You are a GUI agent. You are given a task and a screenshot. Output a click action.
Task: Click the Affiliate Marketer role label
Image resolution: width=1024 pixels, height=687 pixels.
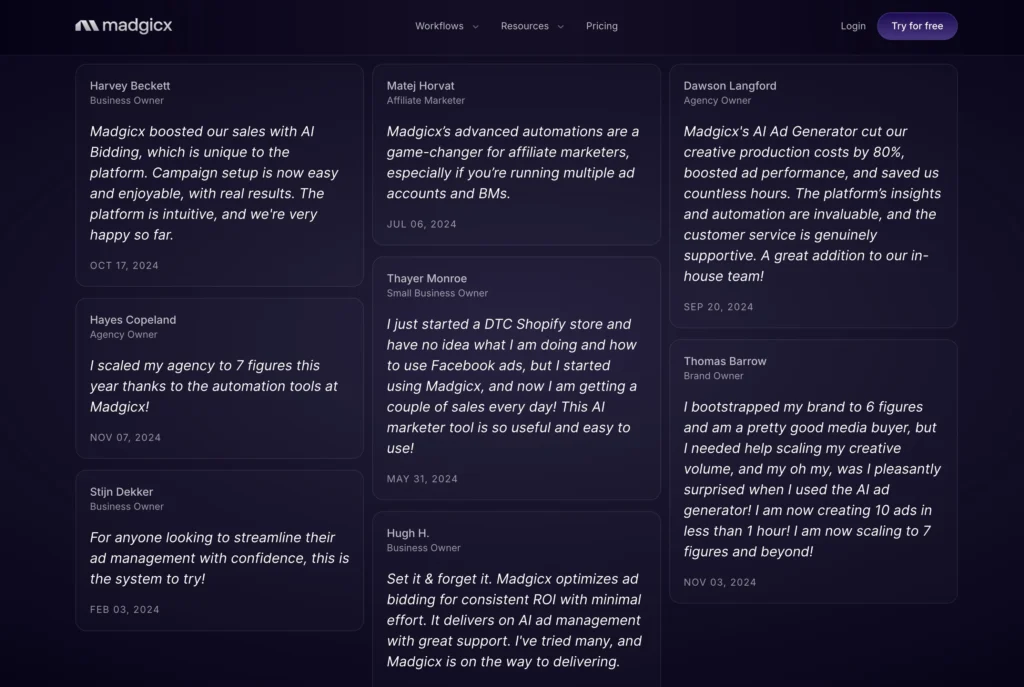point(426,101)
